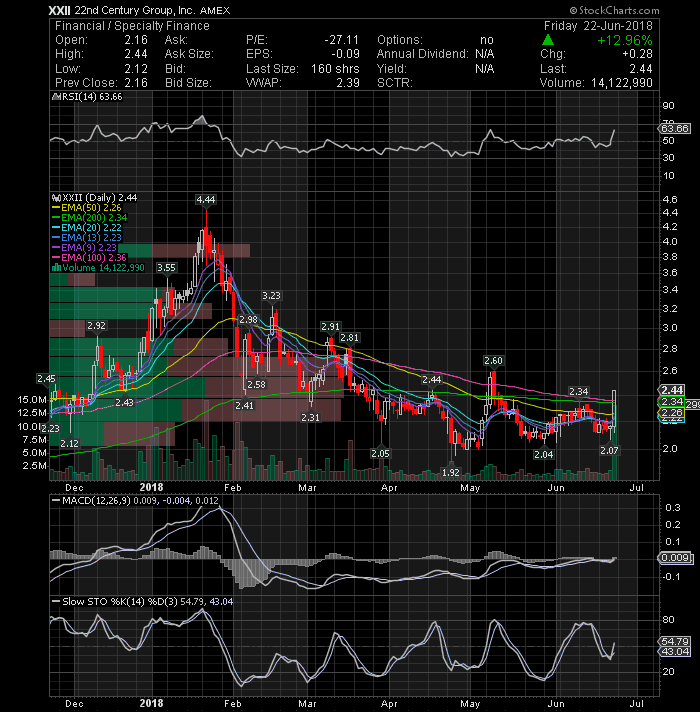Click the +12.96% percent change value
The width and height of the screenshot is (700, 712).
coord(625,40)
